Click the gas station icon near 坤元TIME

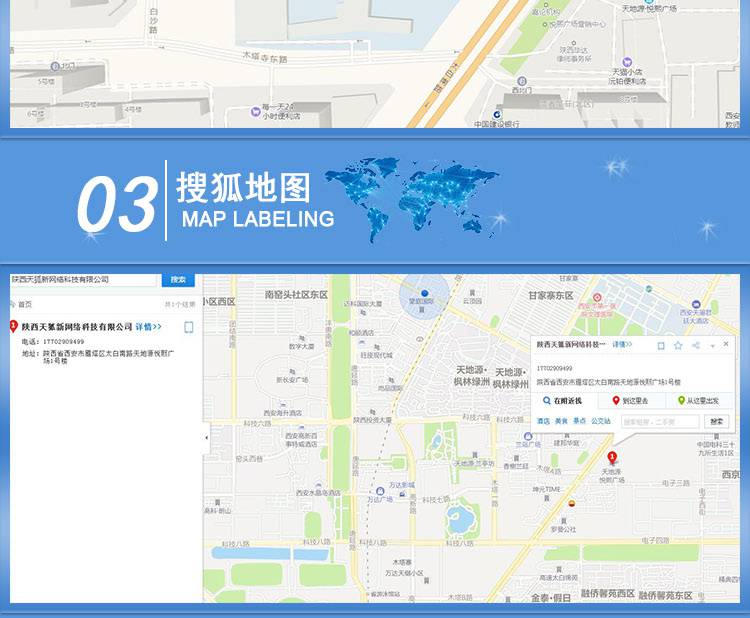coord(572,503)
